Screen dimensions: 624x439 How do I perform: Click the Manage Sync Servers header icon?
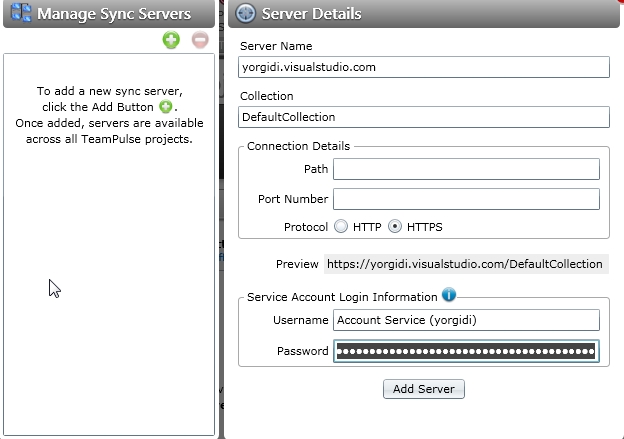click(20, 14)
